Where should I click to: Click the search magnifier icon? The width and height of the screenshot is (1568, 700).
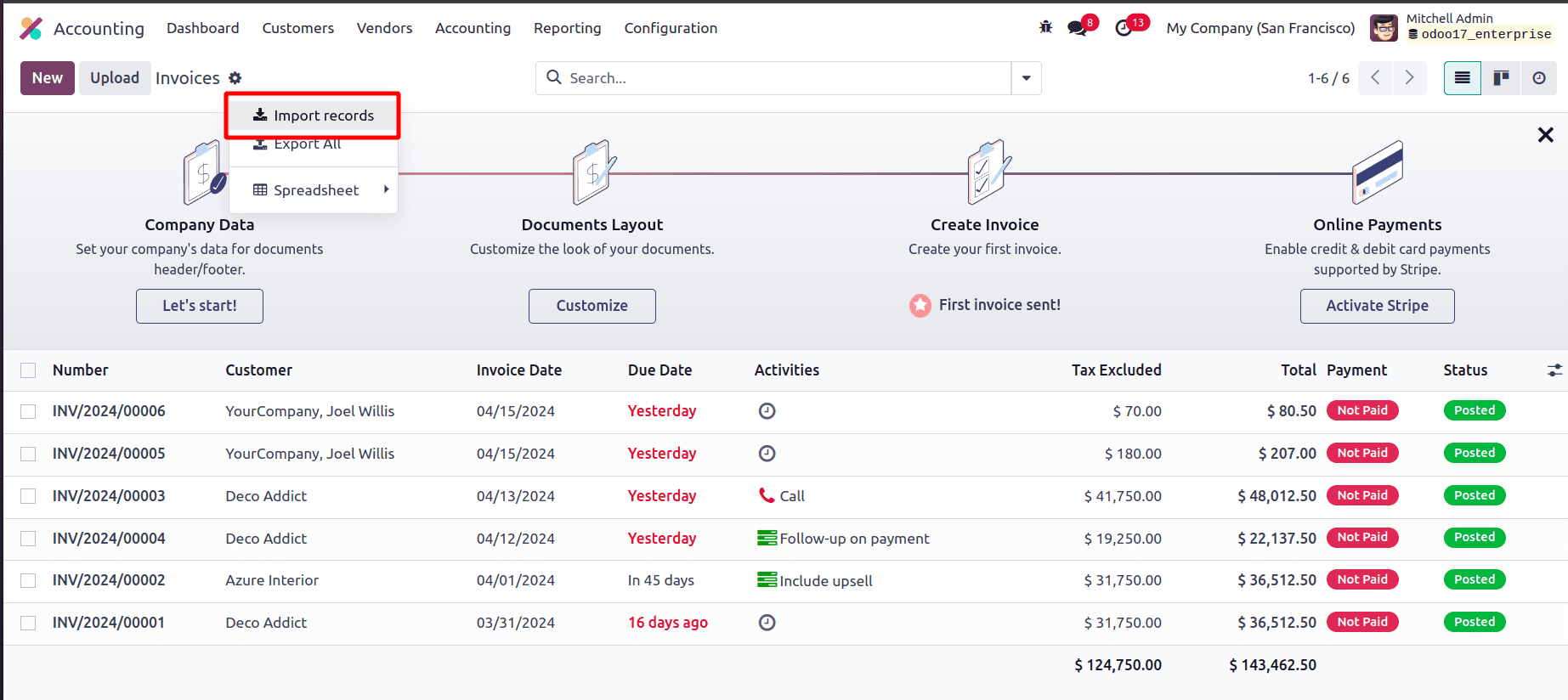554,77
